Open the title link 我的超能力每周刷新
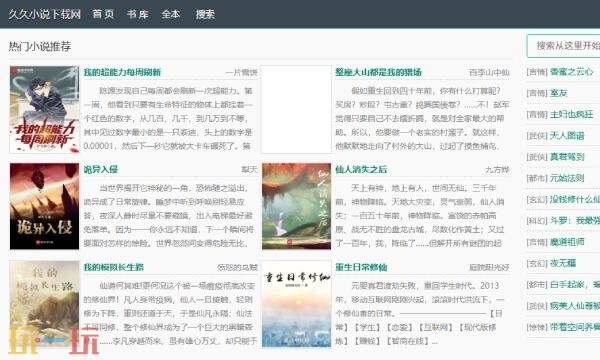Image resolution: width=600 pixels, height=360 pixels. (x=122, y=72)
